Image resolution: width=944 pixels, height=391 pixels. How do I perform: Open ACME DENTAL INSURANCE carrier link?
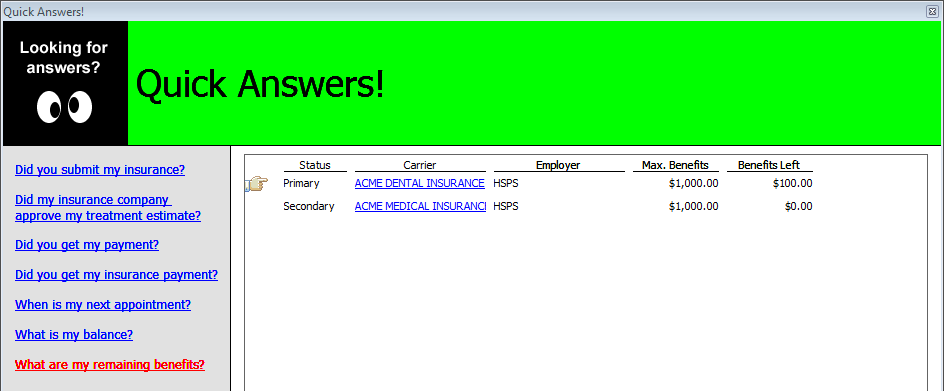[x=420, y=183]
